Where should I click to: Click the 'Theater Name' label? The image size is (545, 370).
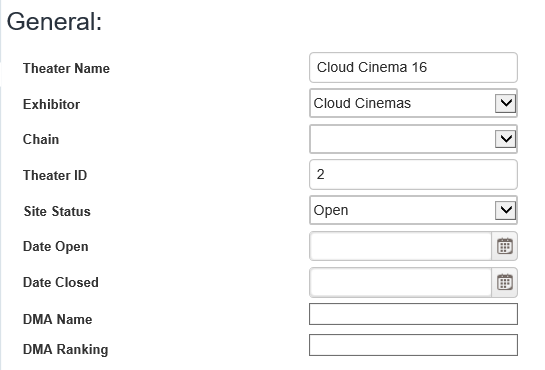coord(66,68)
